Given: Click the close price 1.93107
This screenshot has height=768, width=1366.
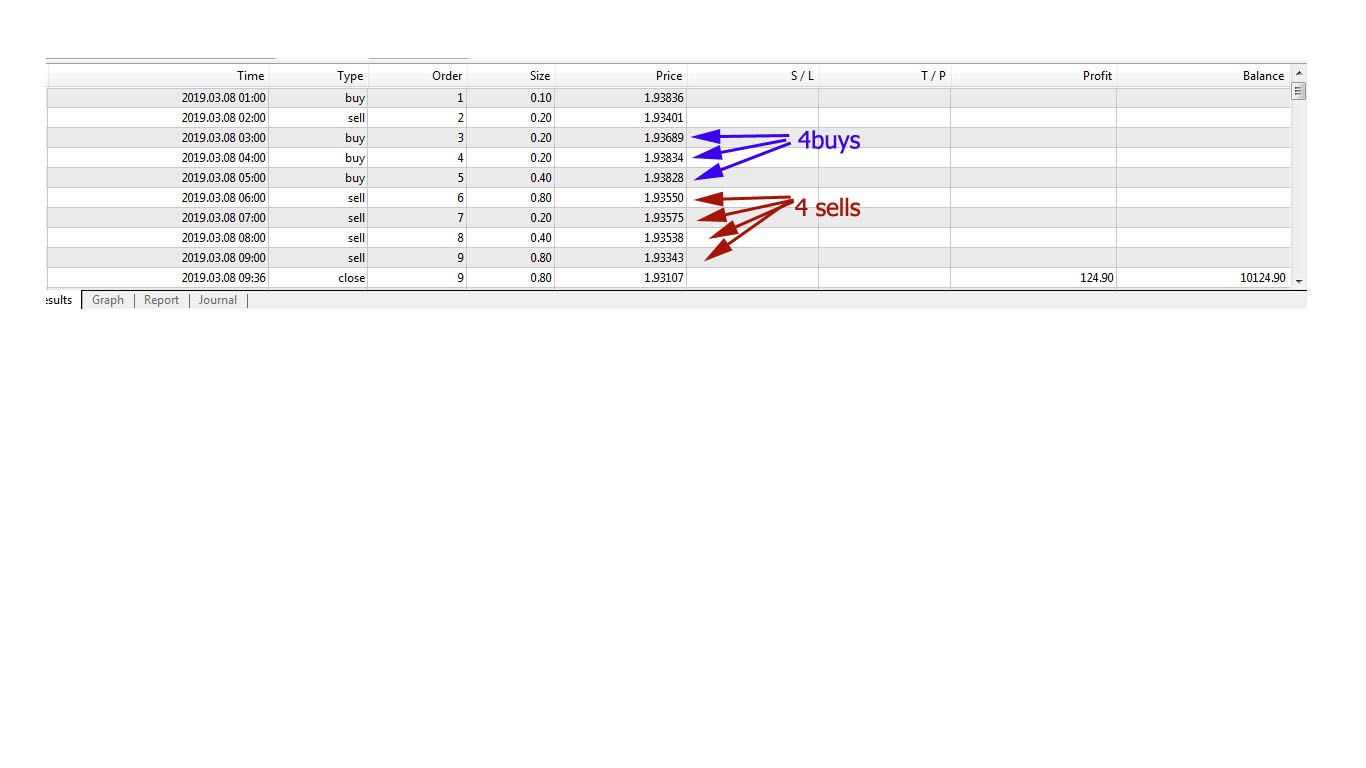Looking at the screenshot, I should (664, 278).
